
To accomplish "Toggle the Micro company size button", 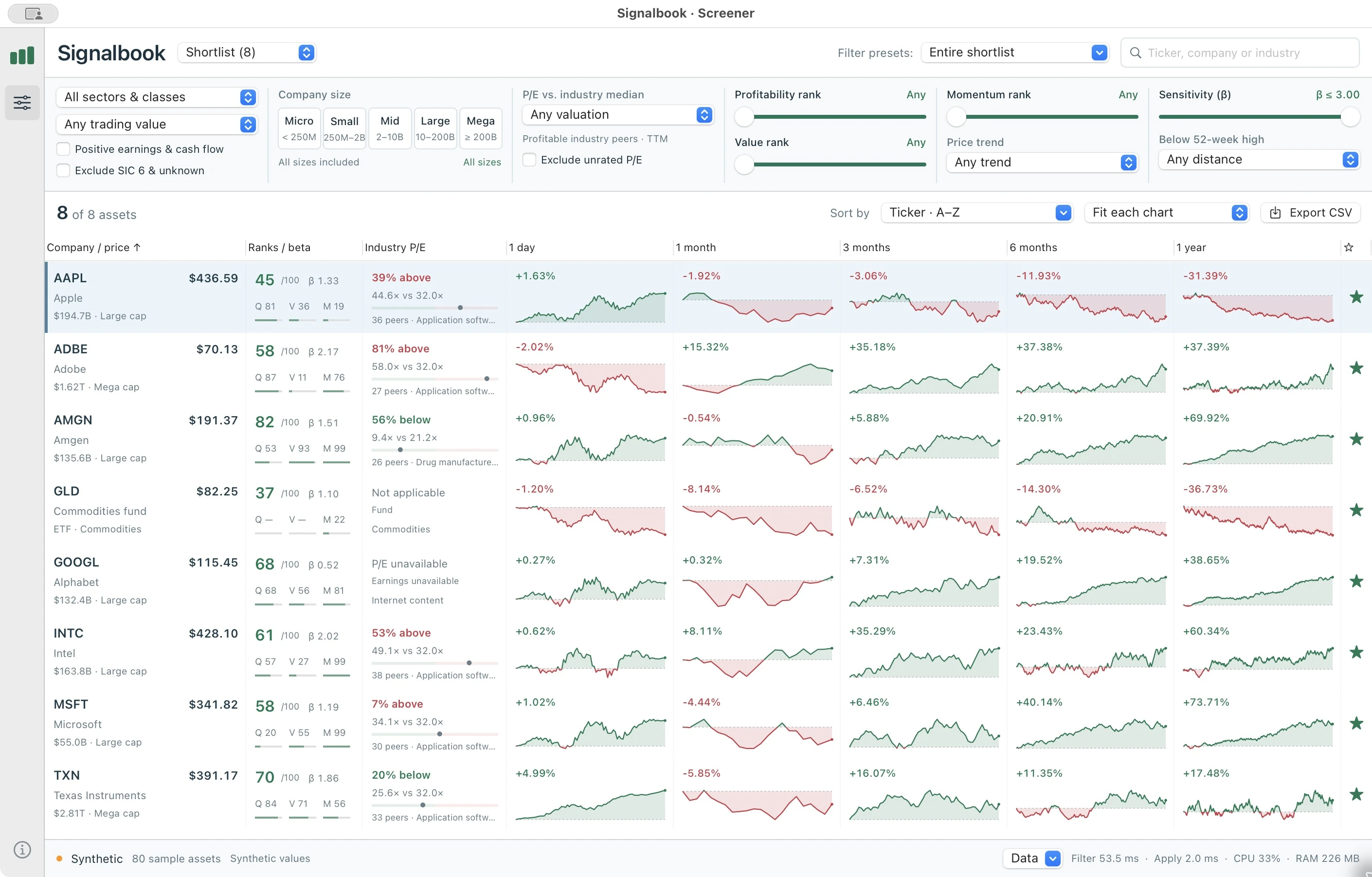I will click(x=299, y=129).
